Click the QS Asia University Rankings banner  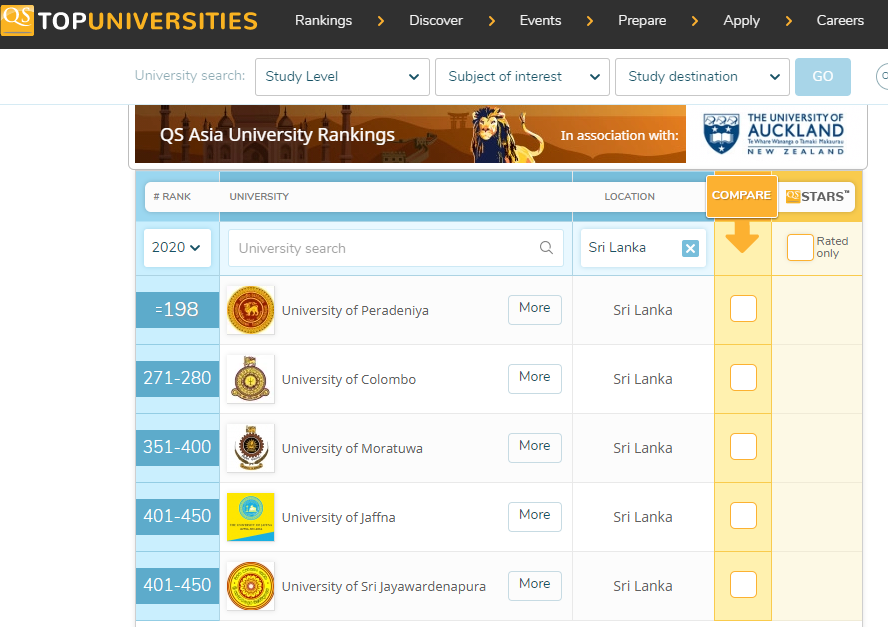click(410, 134)
